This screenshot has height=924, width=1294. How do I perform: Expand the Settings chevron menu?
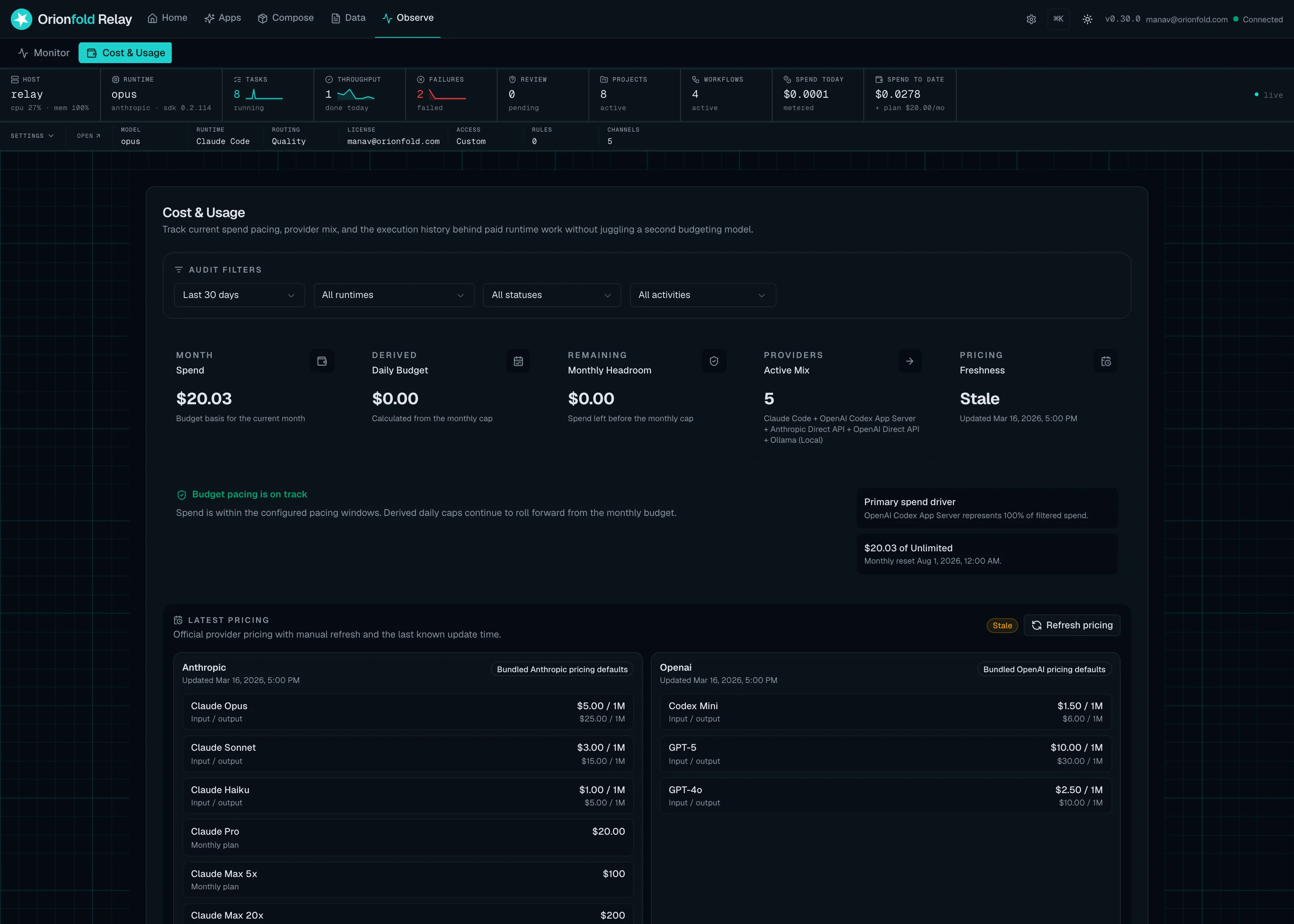[x=32, y=136]
